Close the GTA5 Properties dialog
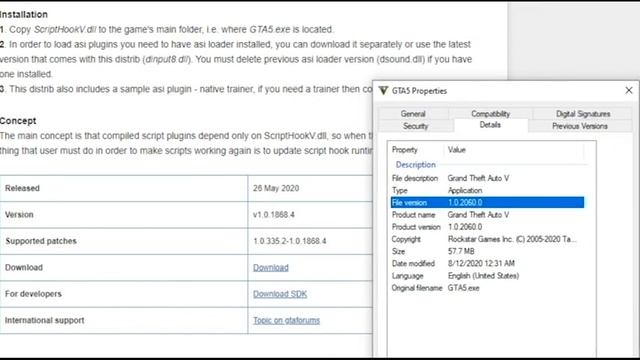The image size is (640, 360). click(x=629, y=90)
